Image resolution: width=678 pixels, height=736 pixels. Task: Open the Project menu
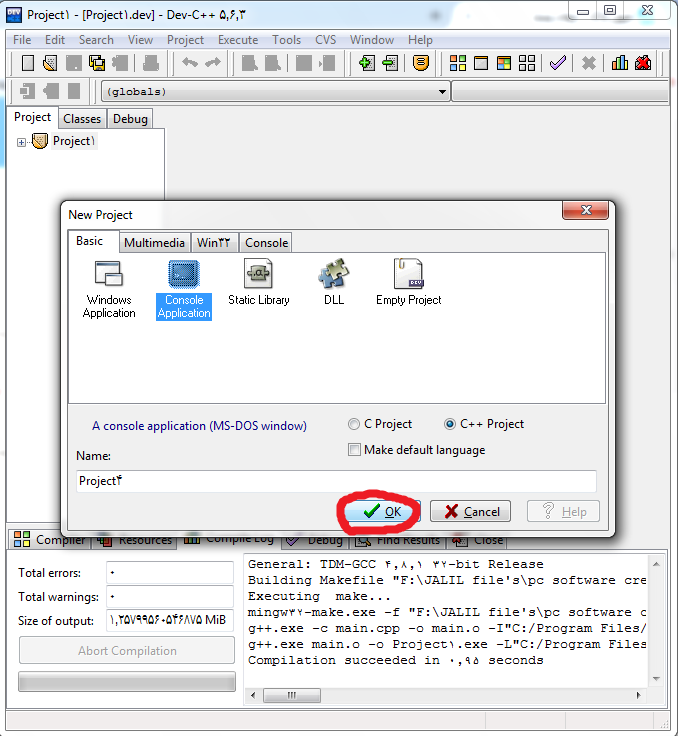click(185, 40)
